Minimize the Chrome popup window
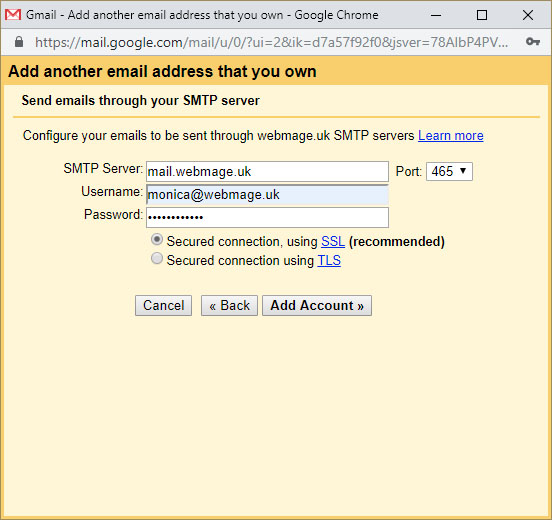552x520 pixels. [436, 15]
